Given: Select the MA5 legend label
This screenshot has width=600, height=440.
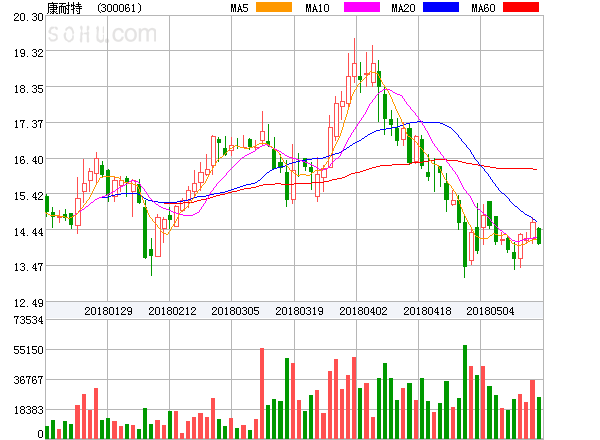Looking at the screenshot, I should coord(240,8).
